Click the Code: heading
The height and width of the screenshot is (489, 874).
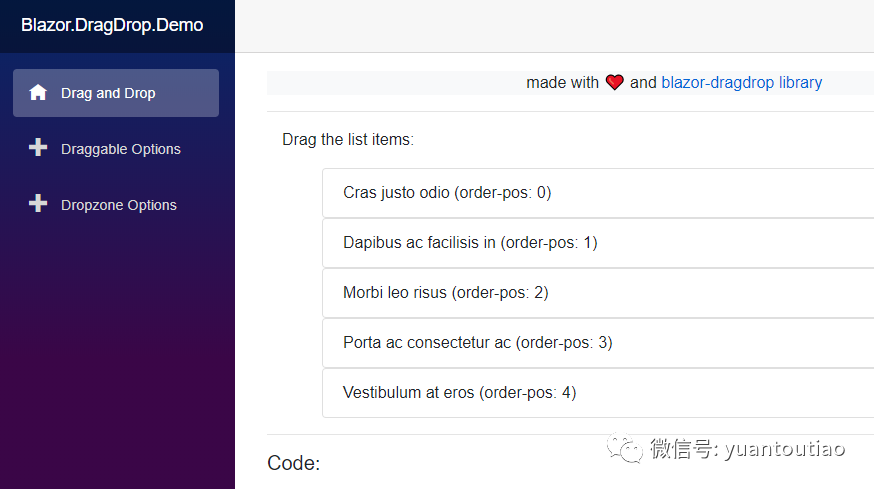[294, 463]
